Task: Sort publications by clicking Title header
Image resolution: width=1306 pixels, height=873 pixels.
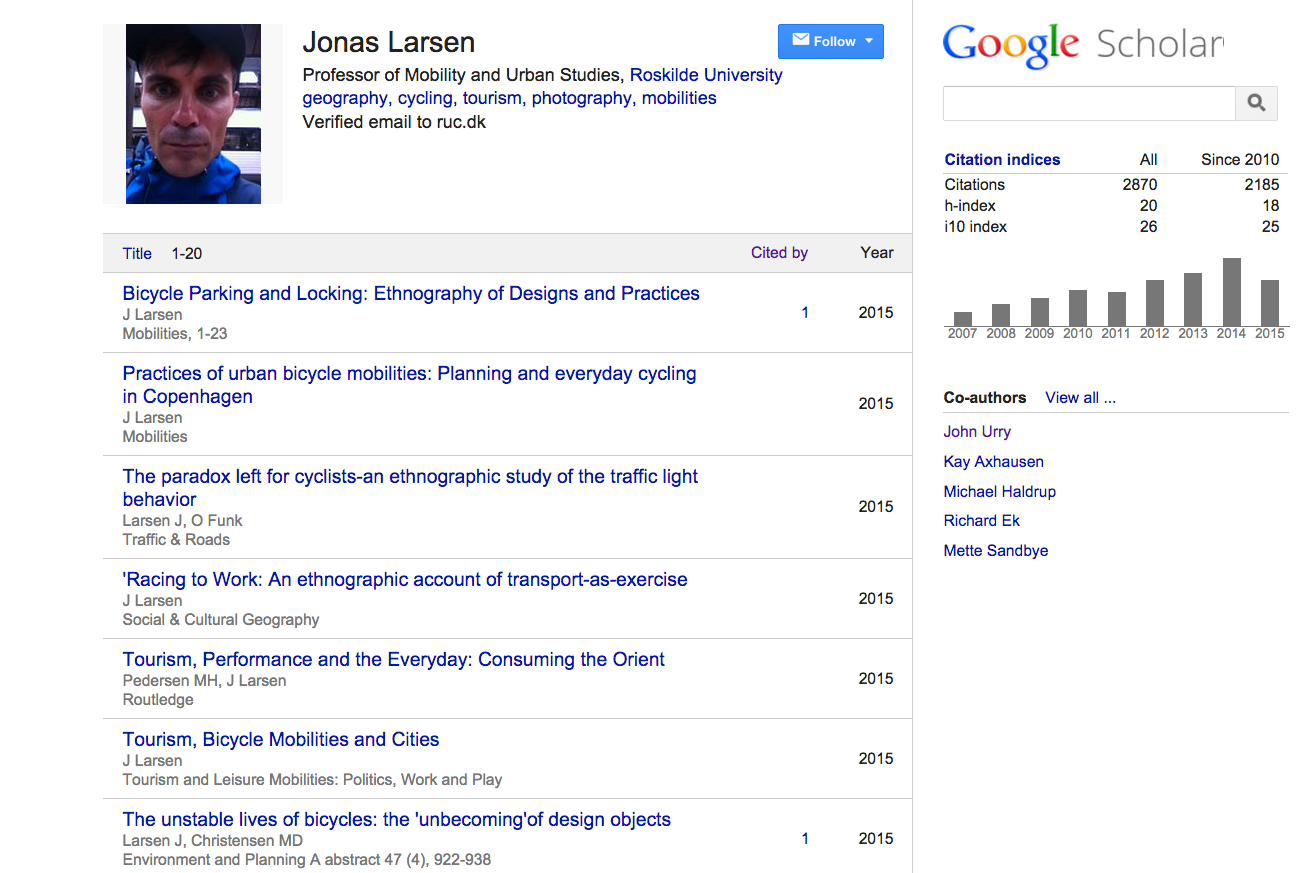Action: (136, 253)
